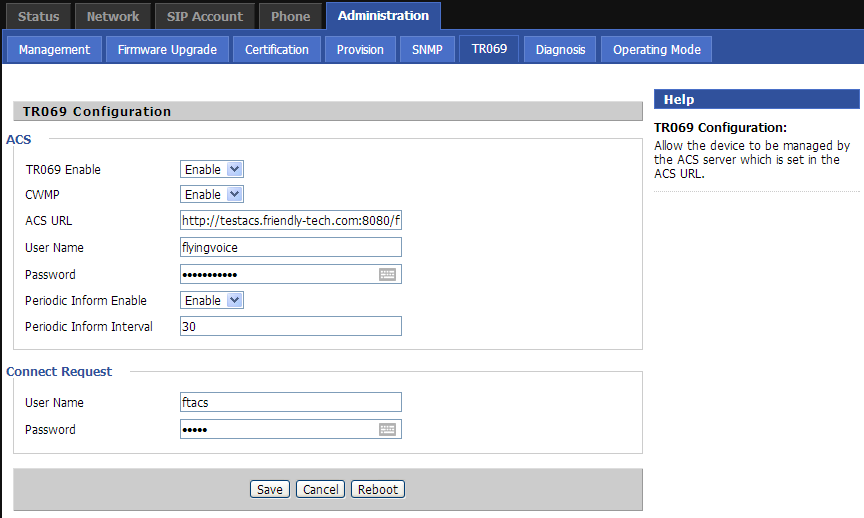
Task: Click the Help panel header
Action: 757,99
